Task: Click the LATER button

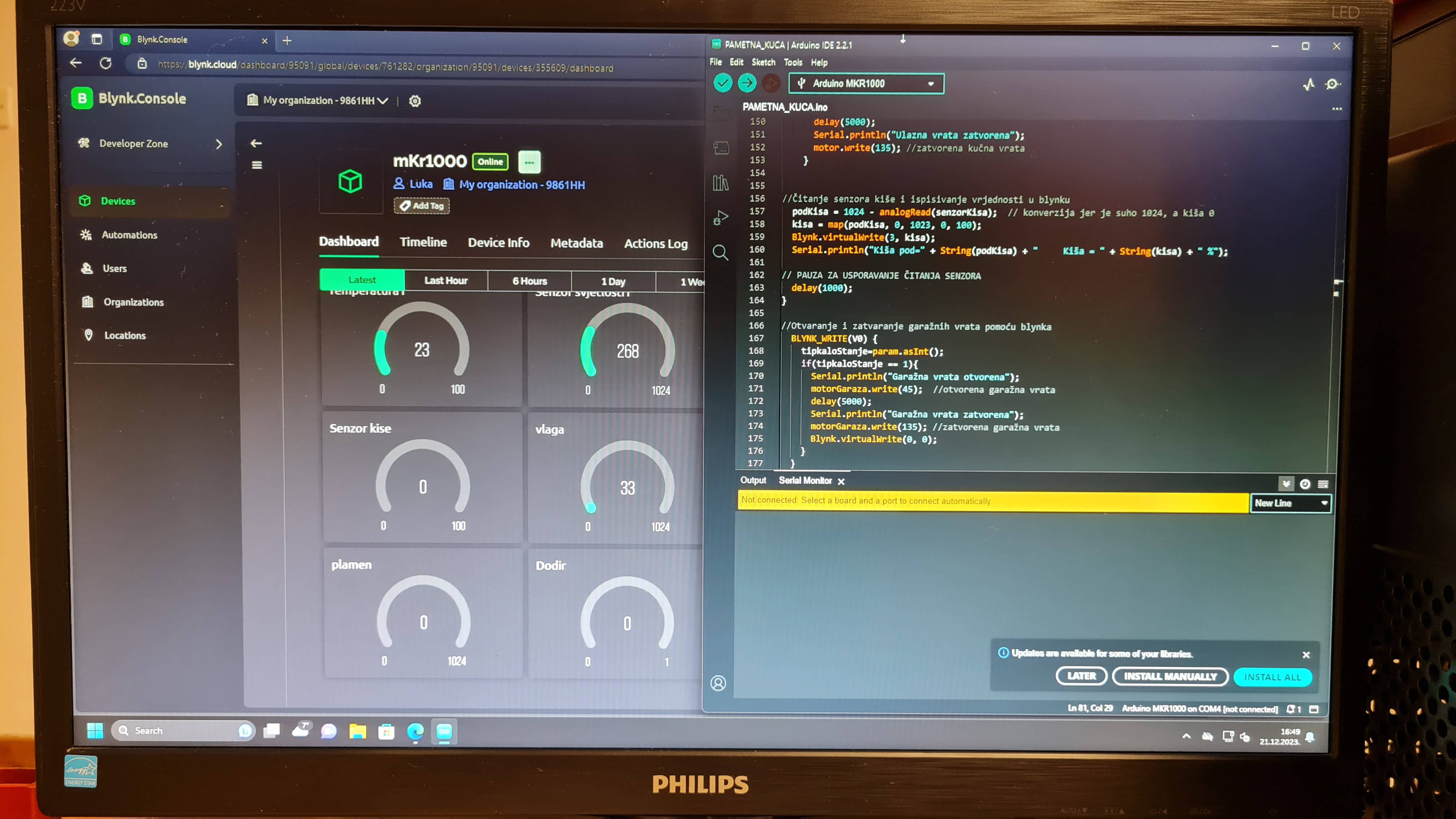Action: (1081, 676)
